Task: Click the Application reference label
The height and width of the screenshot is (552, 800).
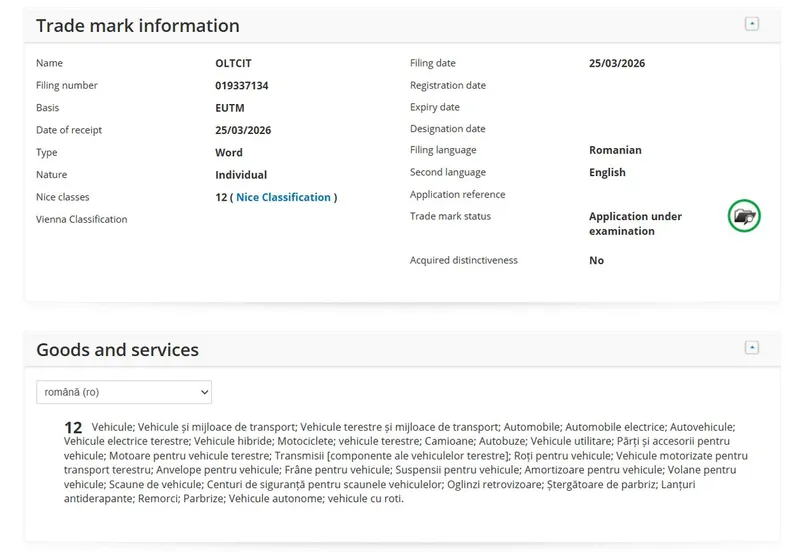Action: (x=458, y=194)
